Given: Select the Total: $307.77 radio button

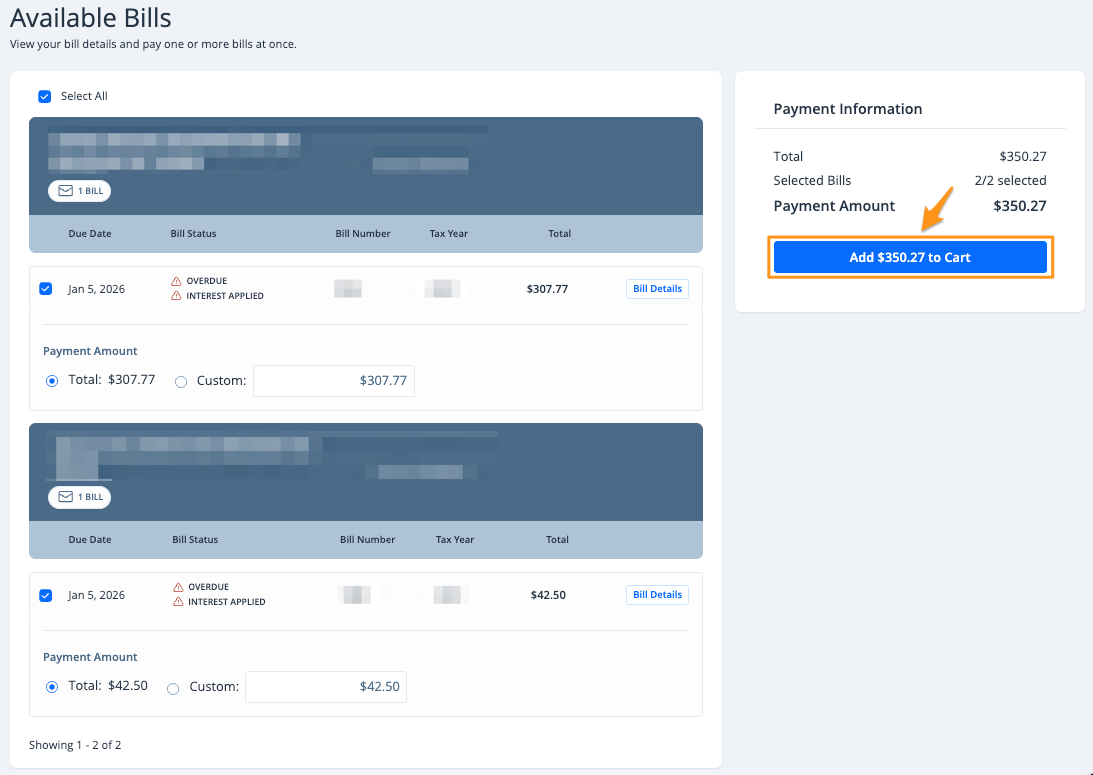Looking at the screenshot, I should (x=52, y=381).
